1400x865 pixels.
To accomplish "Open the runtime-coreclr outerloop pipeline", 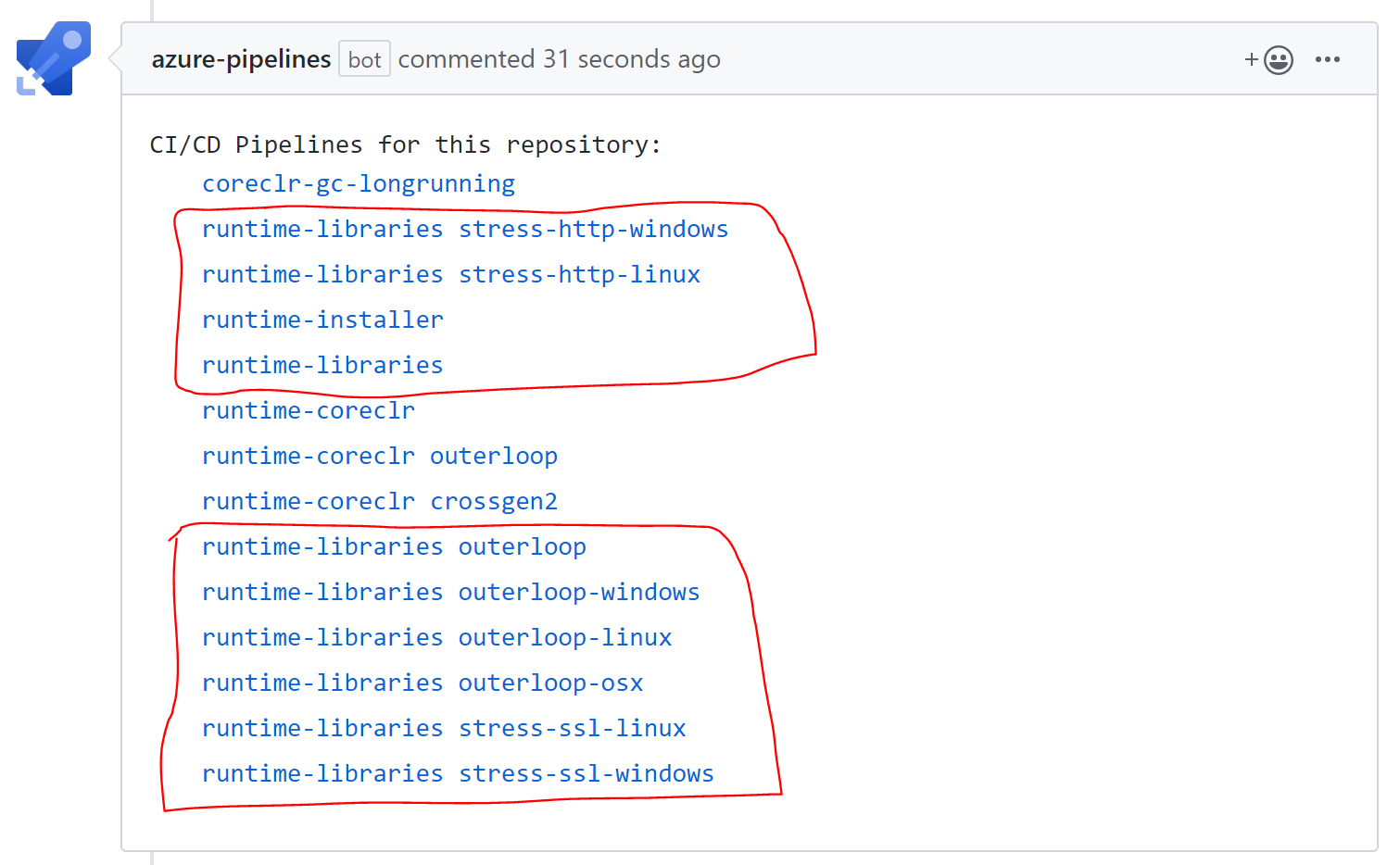I will [x=380, y=456].
